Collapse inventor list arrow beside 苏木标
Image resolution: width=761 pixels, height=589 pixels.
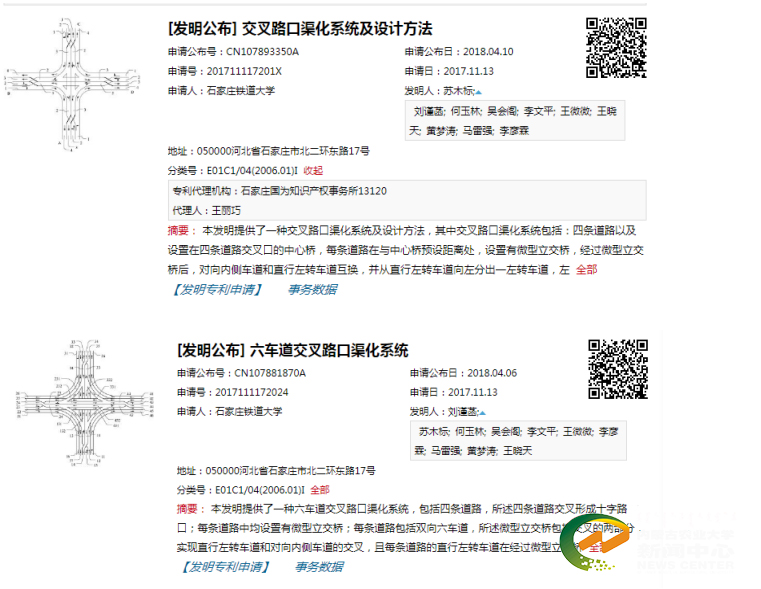tap(479, 92)
